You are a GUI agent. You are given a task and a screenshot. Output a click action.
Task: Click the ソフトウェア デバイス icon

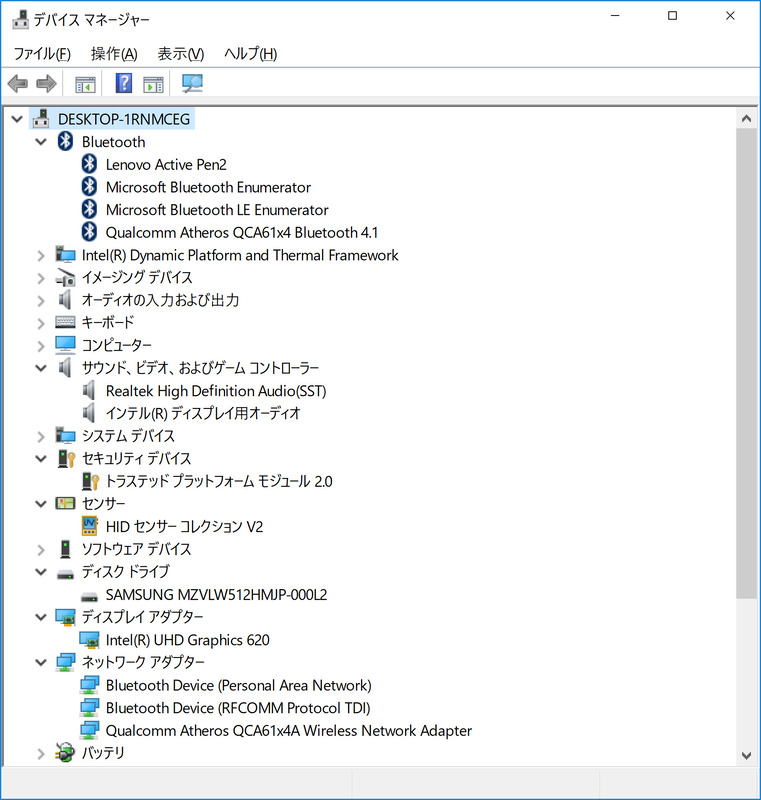click(65, 548)
